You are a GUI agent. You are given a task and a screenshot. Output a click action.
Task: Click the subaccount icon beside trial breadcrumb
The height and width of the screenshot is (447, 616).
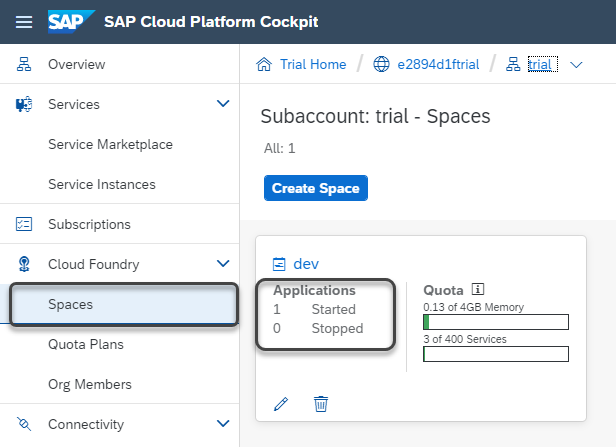pyautogui.click(x=513, y=64)
